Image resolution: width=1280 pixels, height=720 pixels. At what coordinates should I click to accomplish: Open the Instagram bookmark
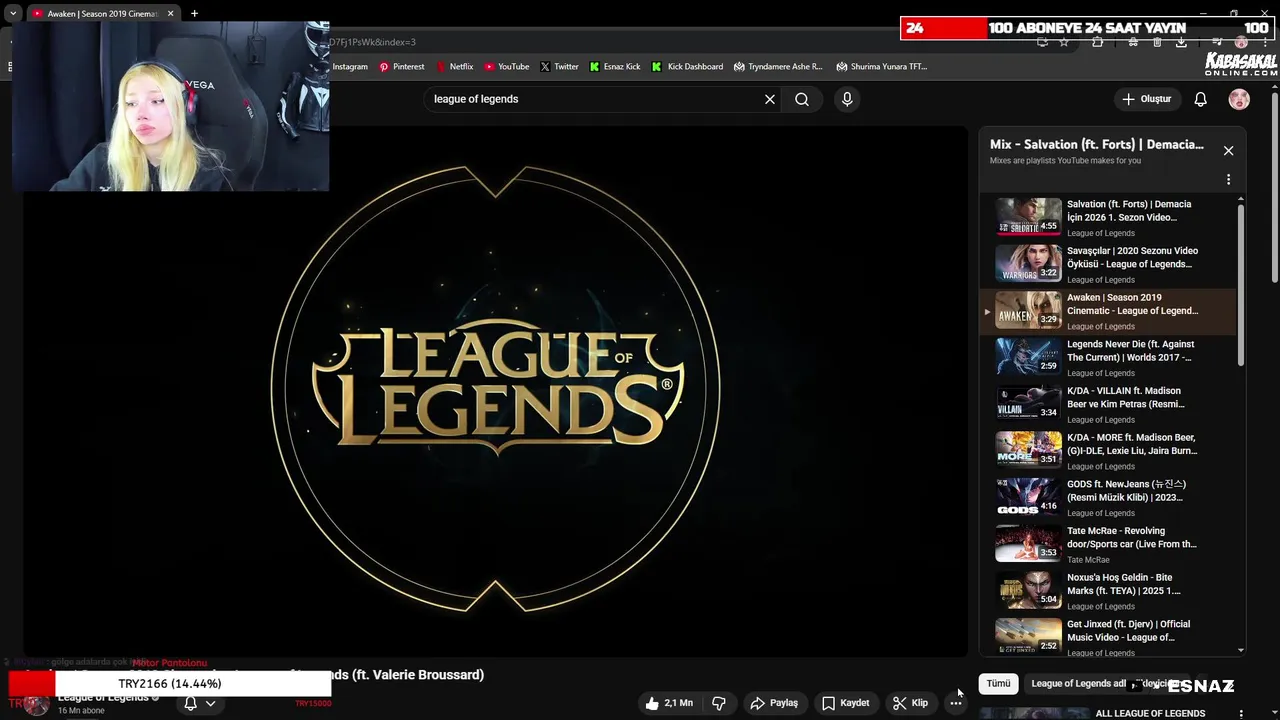[x=349, y=67]
